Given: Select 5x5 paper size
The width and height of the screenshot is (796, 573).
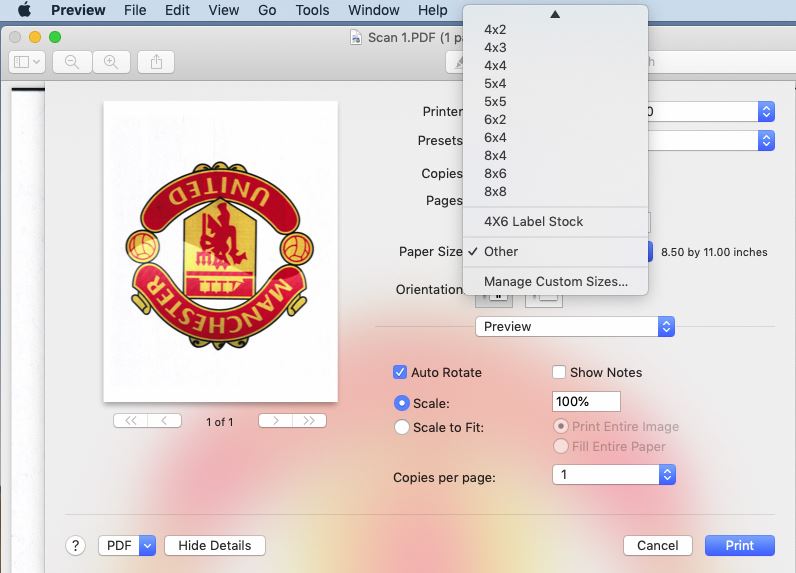Looking at the screenshot, I should click(555, 102).
